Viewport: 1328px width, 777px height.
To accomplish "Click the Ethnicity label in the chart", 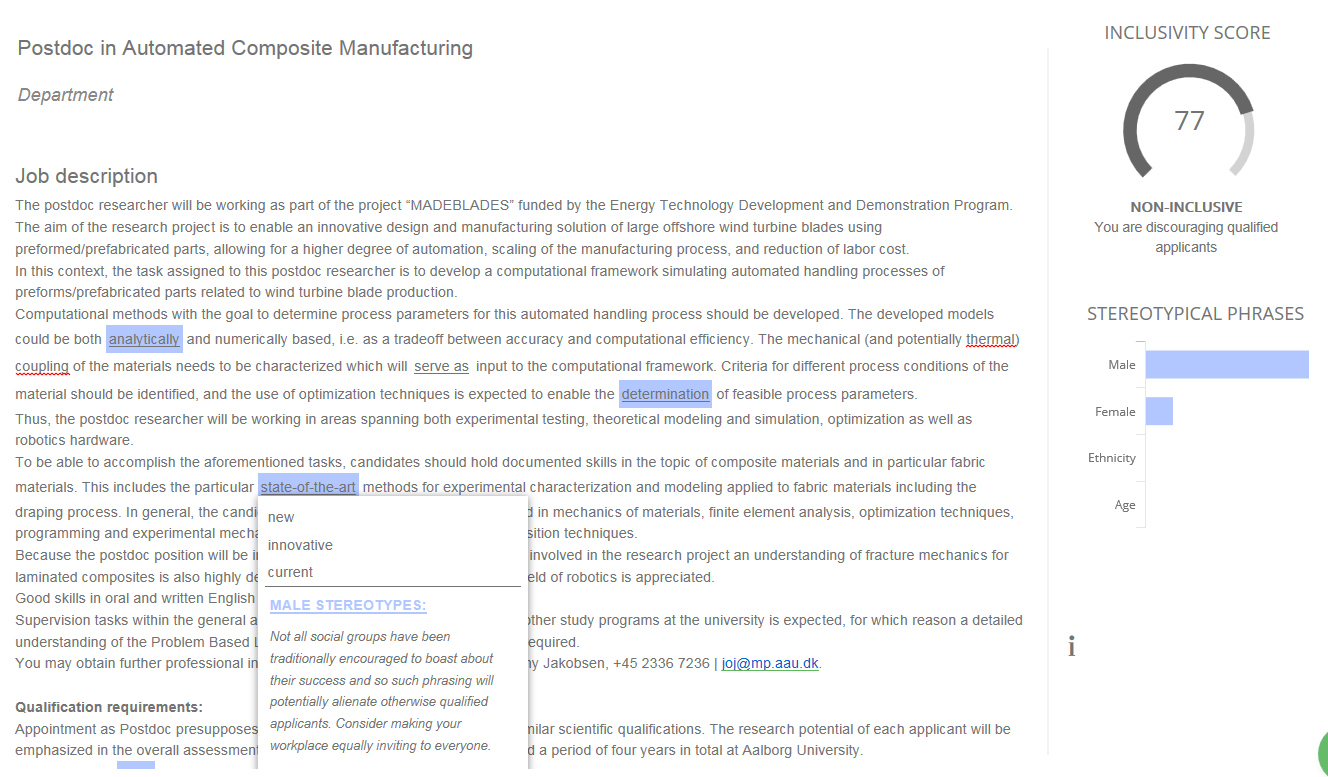I will pos(1111,458).
